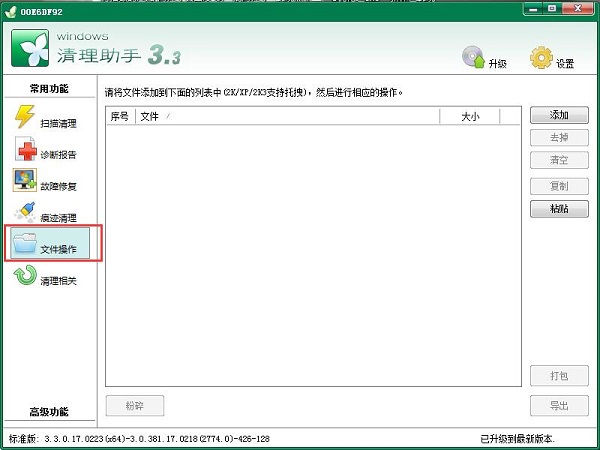Expand the 高级功能 sidebar section
600x450 pixels.
click(x=49, y=412)
